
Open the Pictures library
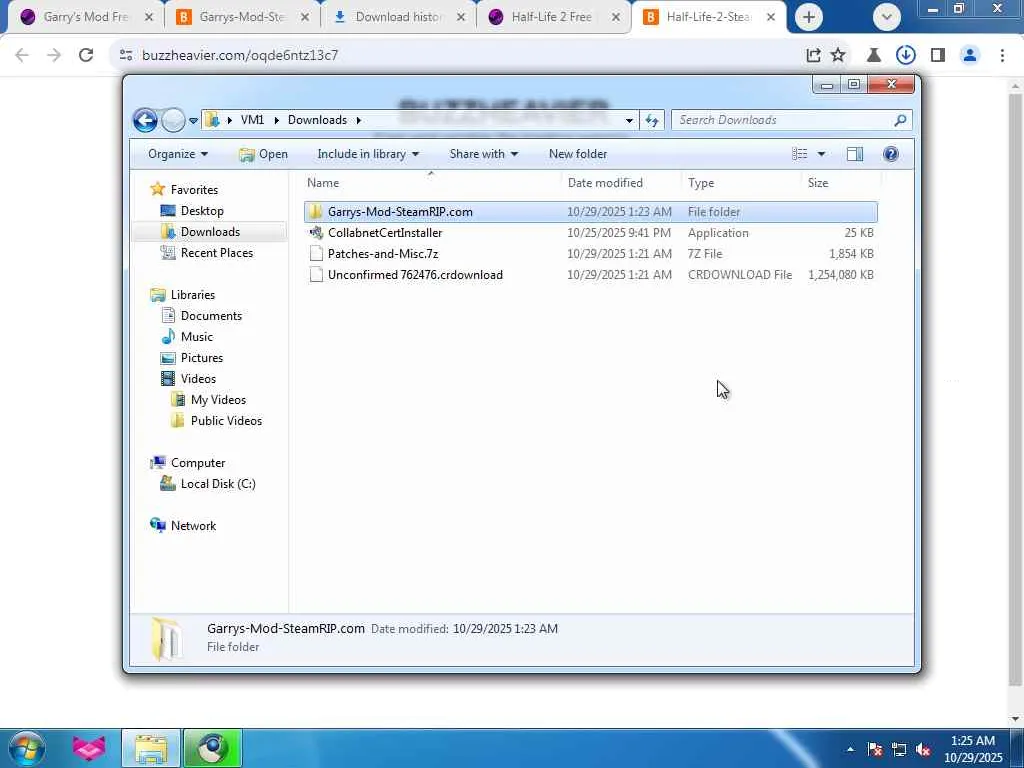(202, 358)
